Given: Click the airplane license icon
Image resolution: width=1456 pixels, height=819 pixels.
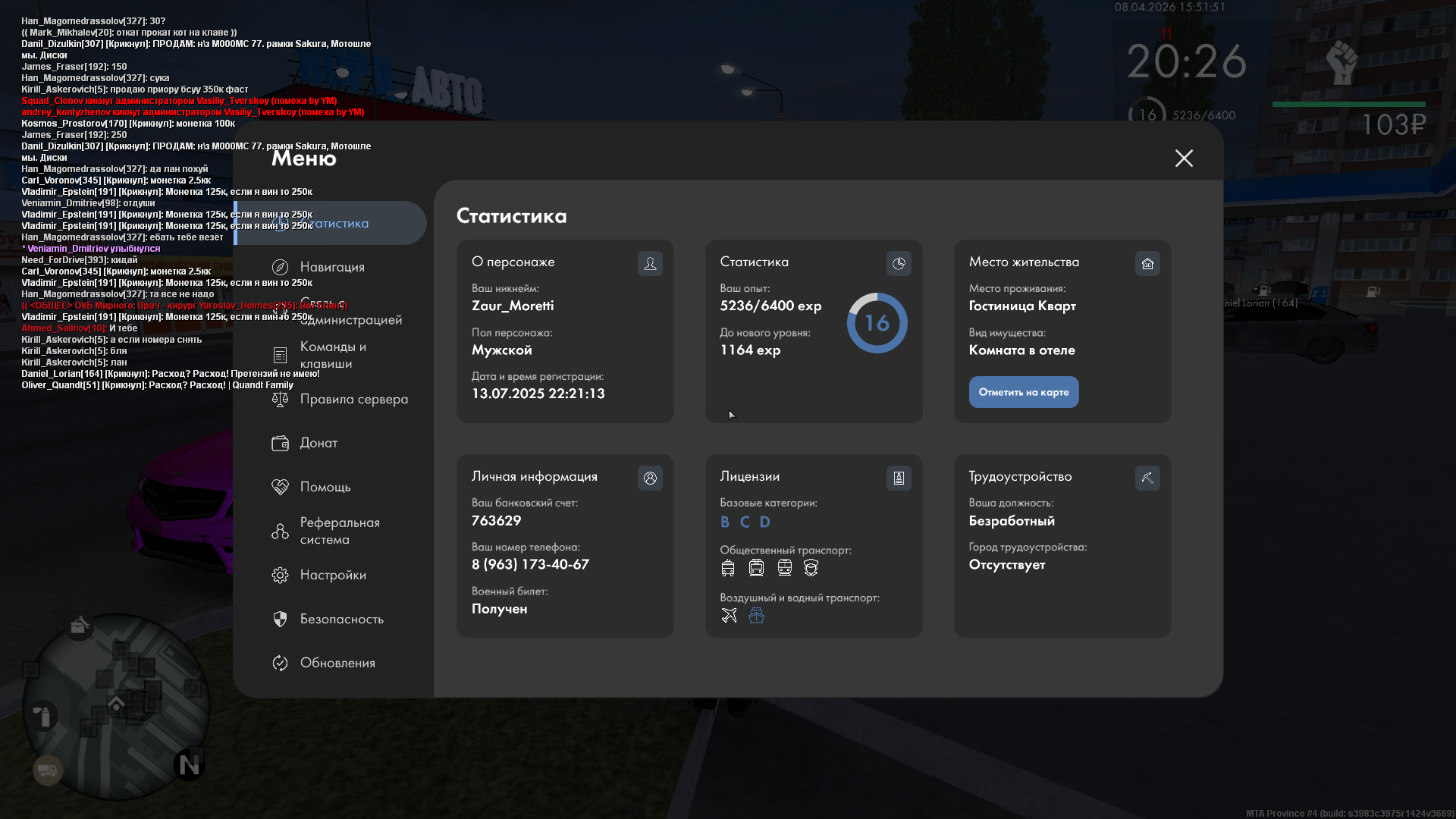Looking at the screenshot, I should [729, 615].
